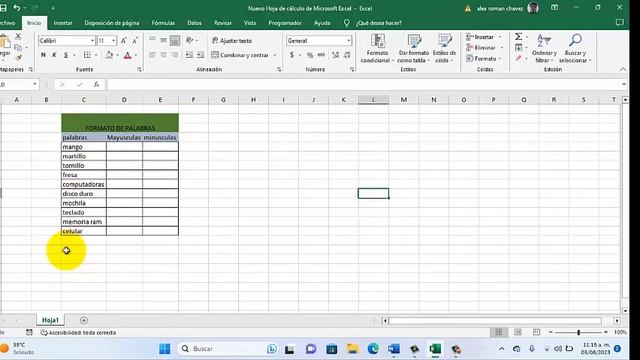Increase decimal places icon
The height and width of the screenshot is (360, 640).
tap(336, 55)
